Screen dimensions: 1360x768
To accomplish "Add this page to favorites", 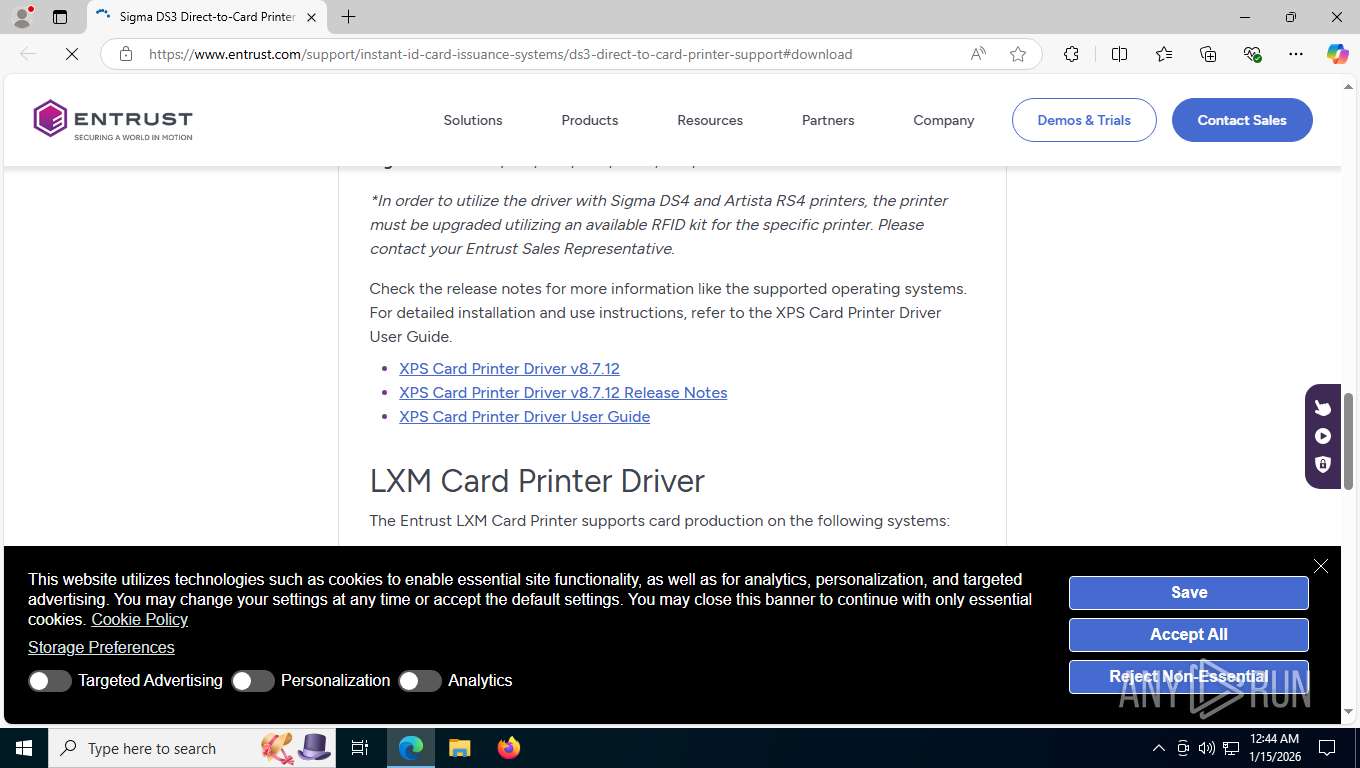I will click(x=1018, y=54).
